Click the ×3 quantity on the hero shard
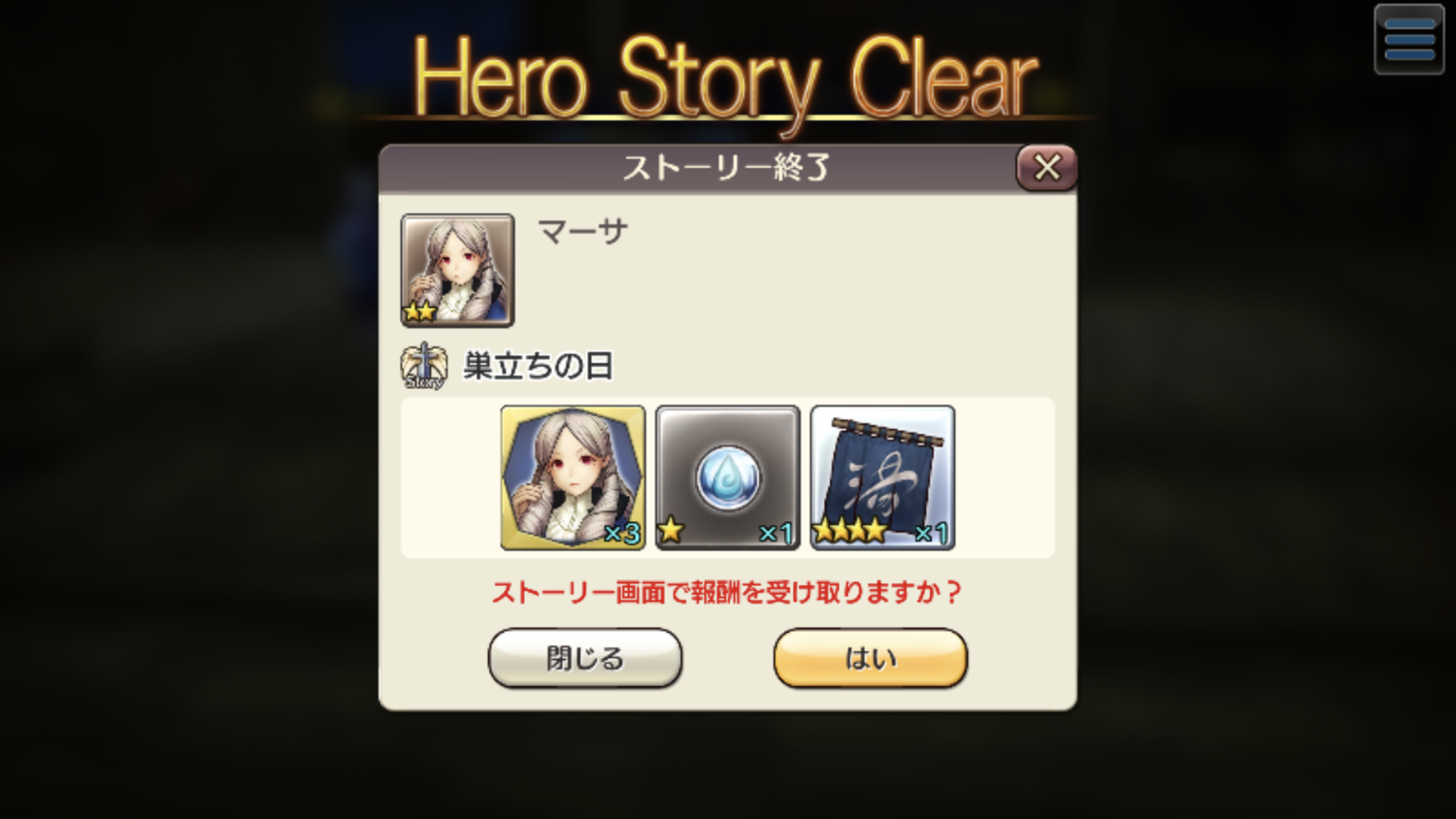The height and width of the screenshot is (819, 1456). (x=622, y=533)
